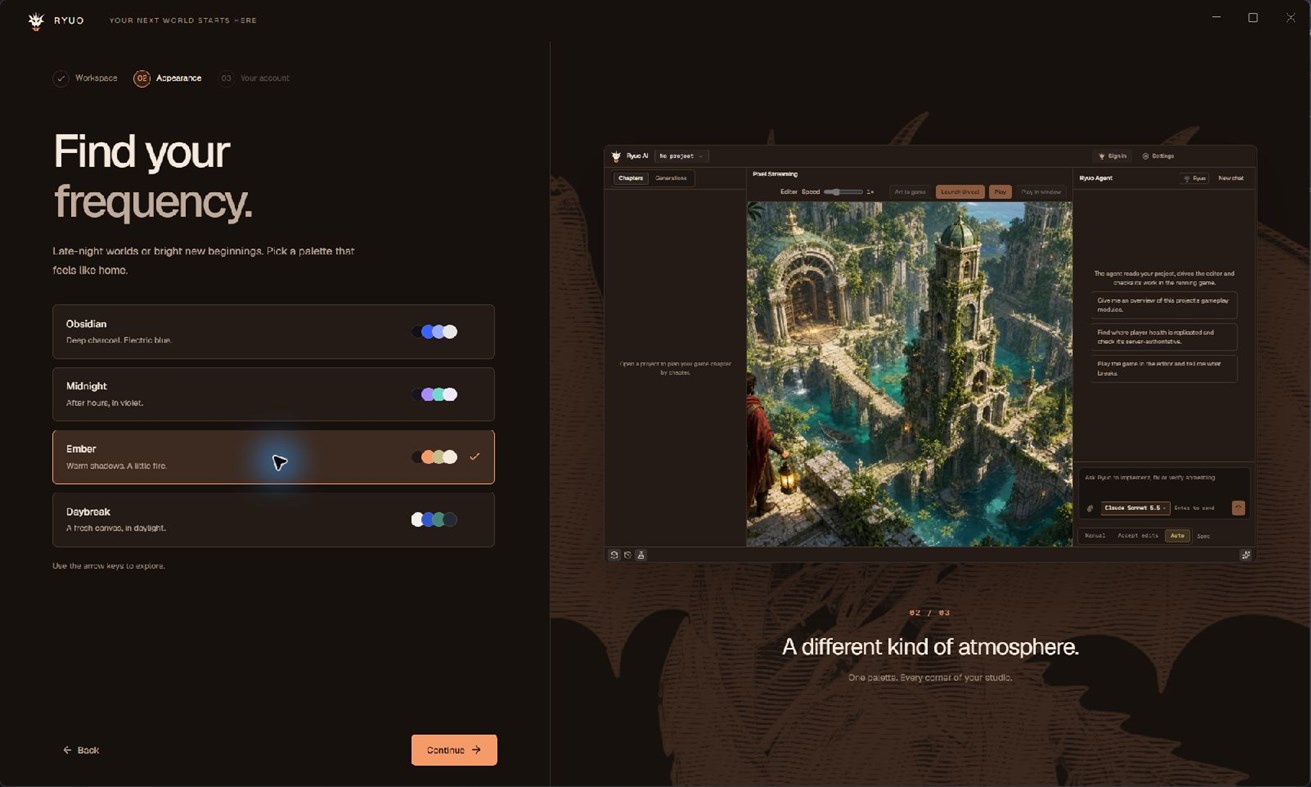The image size is (1311, 787).
Task: Select Manual mode in preview agent panel
Action: (x=1095, y=536)
